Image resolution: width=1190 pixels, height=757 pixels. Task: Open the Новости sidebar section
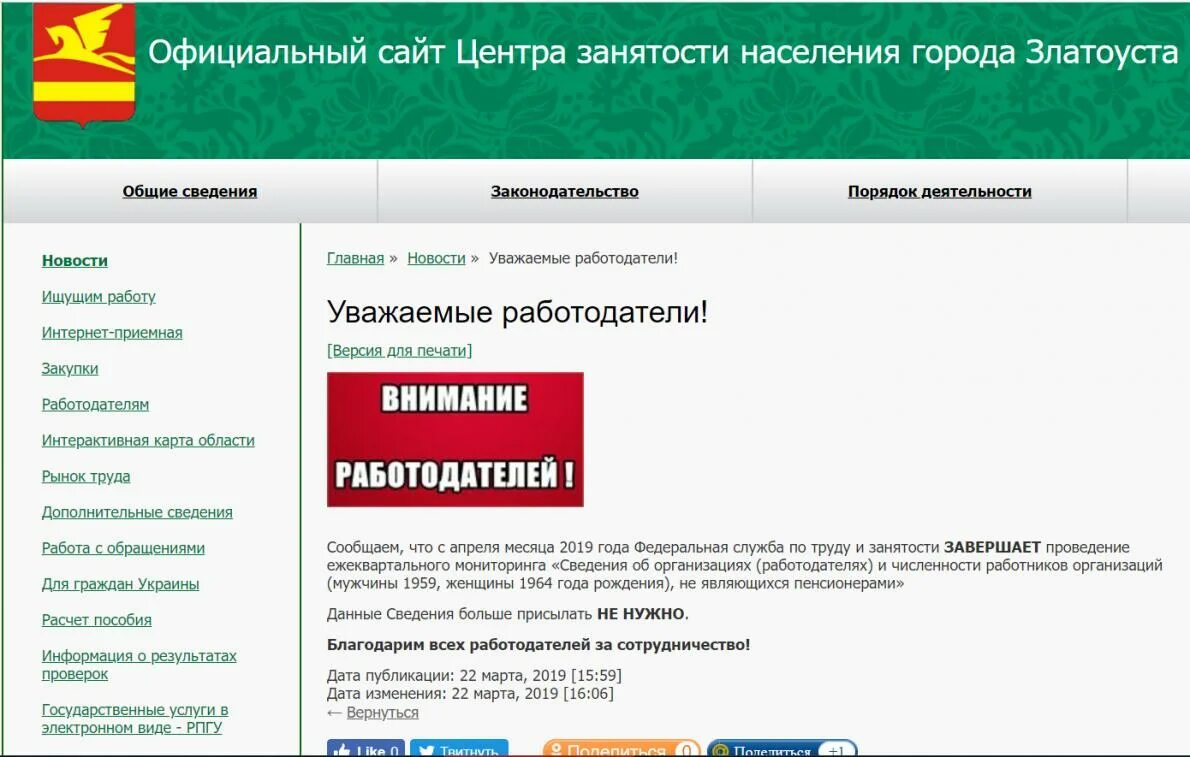[73, 260]
